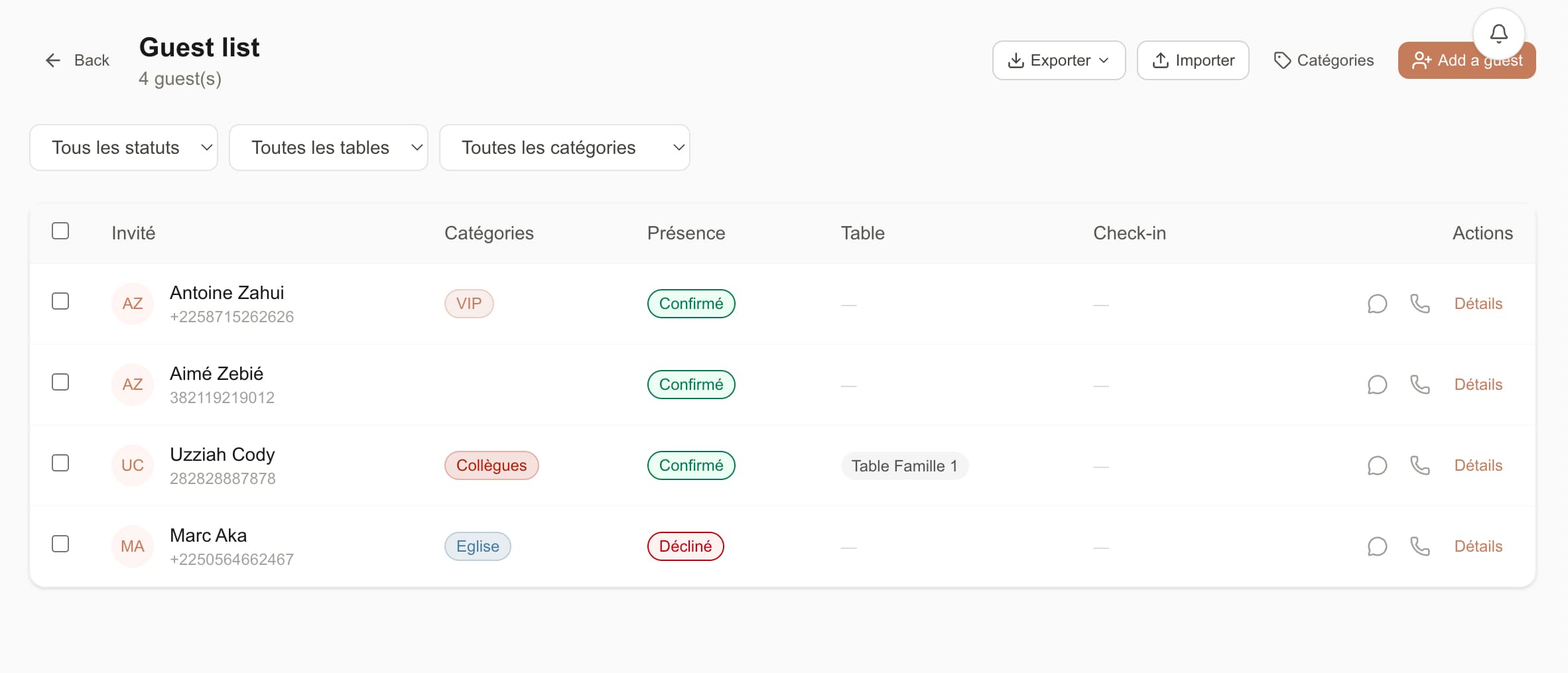Expand the Toutes les tables filter

tap(328, 147)
